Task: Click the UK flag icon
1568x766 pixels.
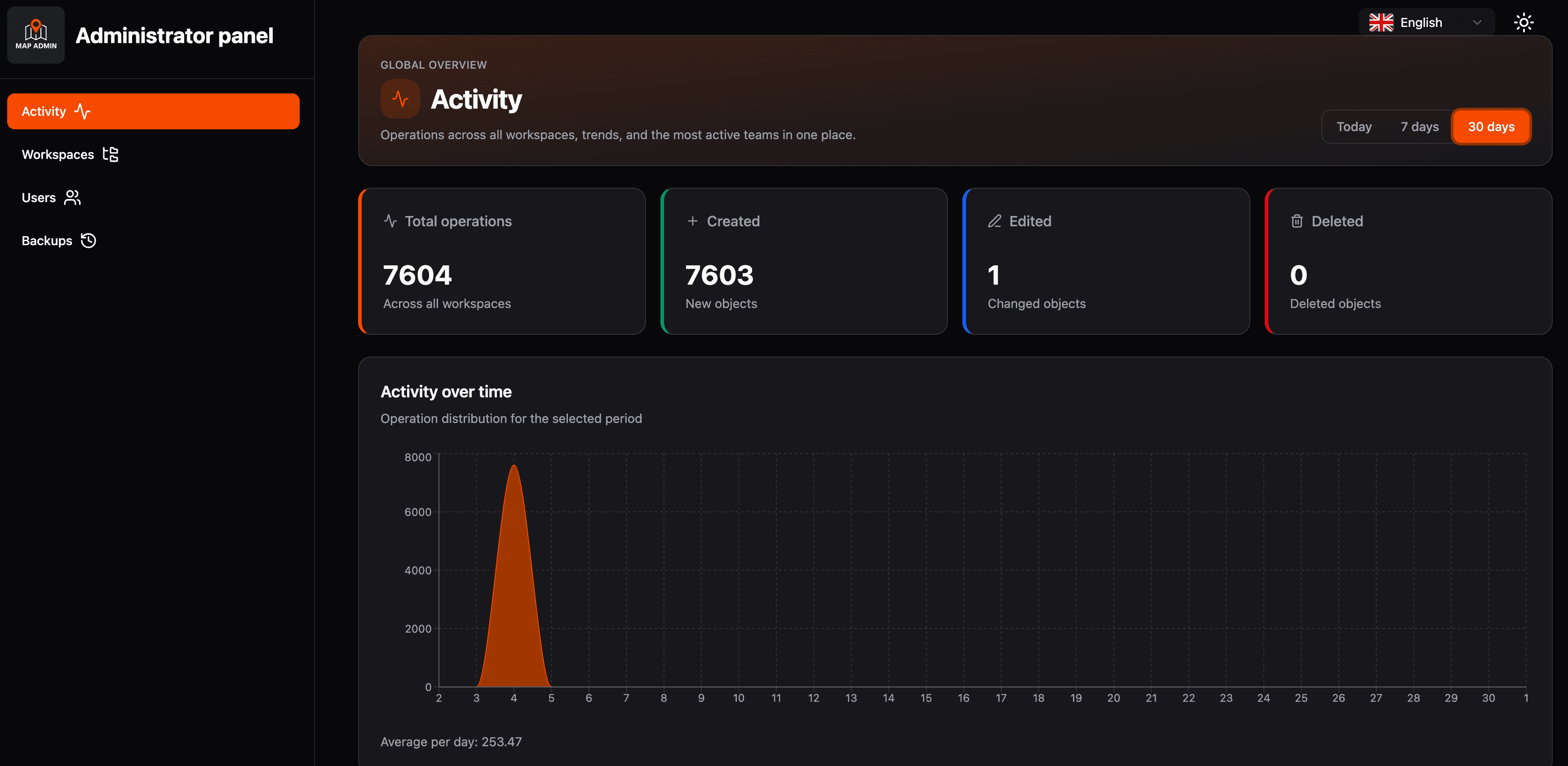Action: pos(1381,23)
